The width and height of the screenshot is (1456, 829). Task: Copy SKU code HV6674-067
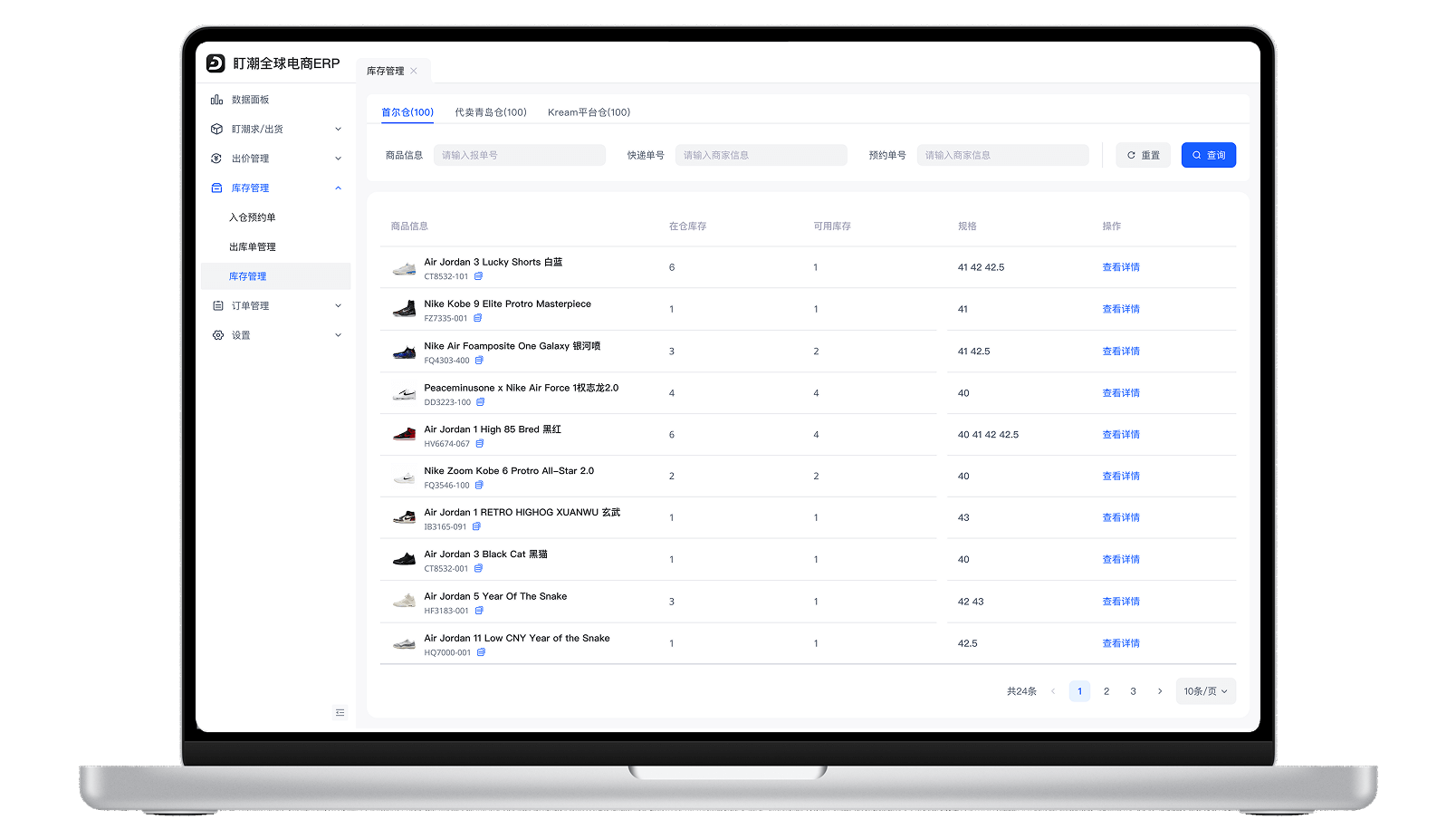click(480, 444)
